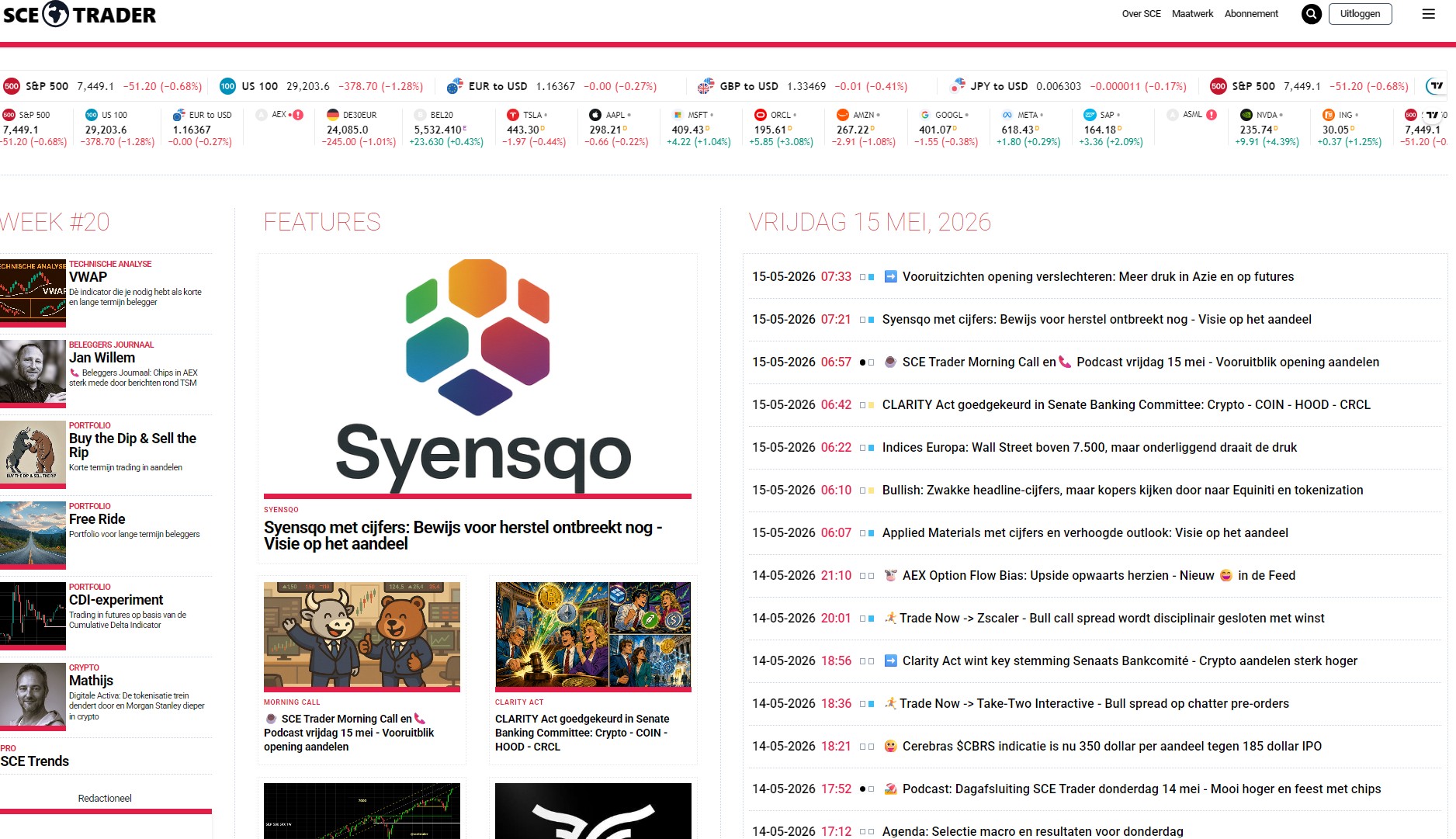Image resolution: width=1456 pixels, height=839 pixels.
Task: Switch to the Redactioneel tab
Action: coord(105,798)
